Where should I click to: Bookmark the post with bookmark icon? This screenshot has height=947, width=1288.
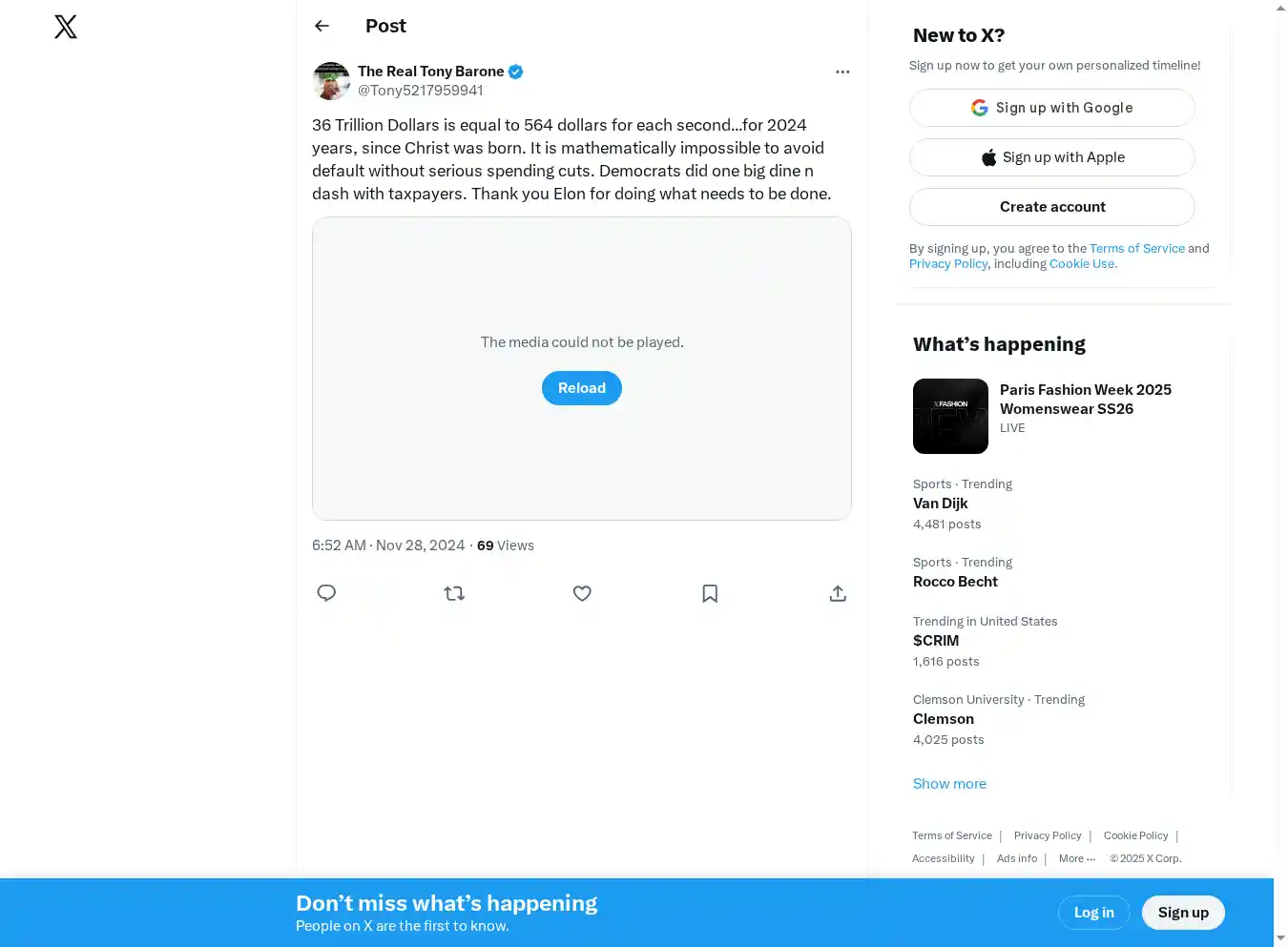coord(710,593)
